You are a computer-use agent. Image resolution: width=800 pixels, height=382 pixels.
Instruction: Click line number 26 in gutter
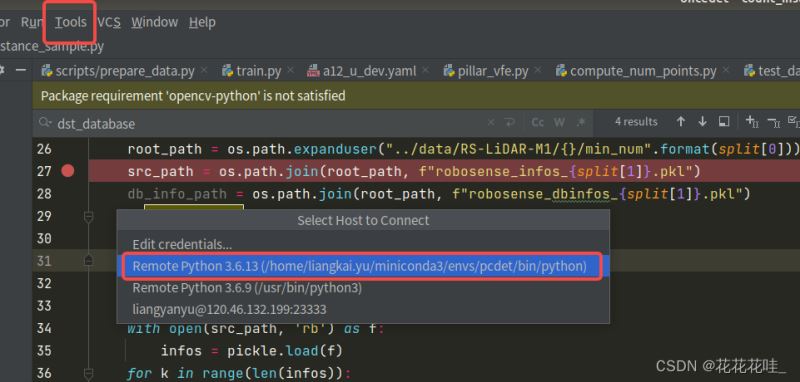point(44,149)
